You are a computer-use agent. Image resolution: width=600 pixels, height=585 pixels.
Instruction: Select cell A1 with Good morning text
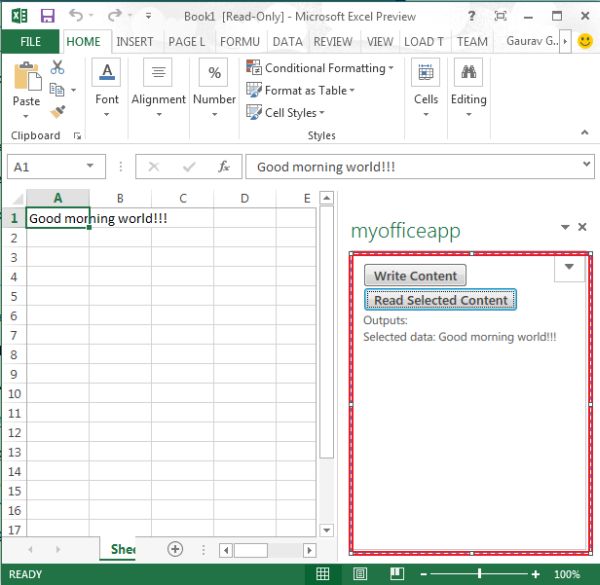pos(58,218)
